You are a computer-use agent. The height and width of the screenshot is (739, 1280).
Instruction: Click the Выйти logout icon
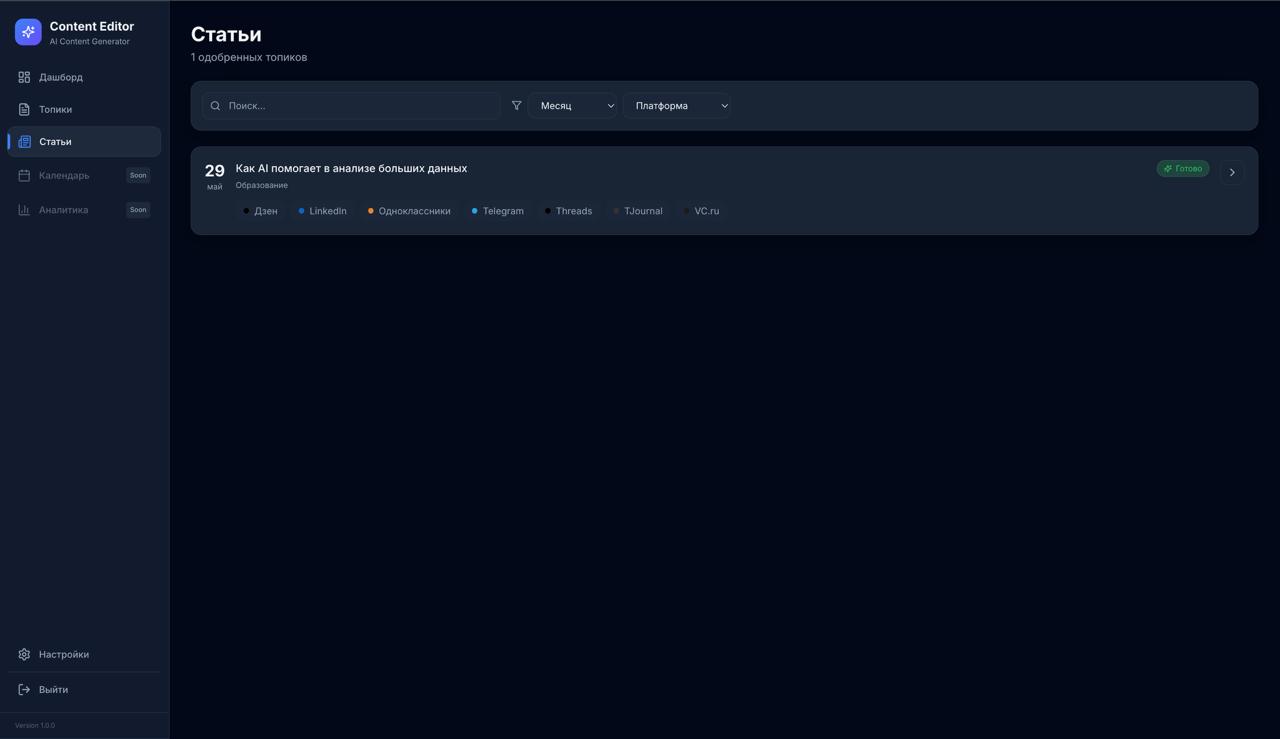tap(24, 689)
